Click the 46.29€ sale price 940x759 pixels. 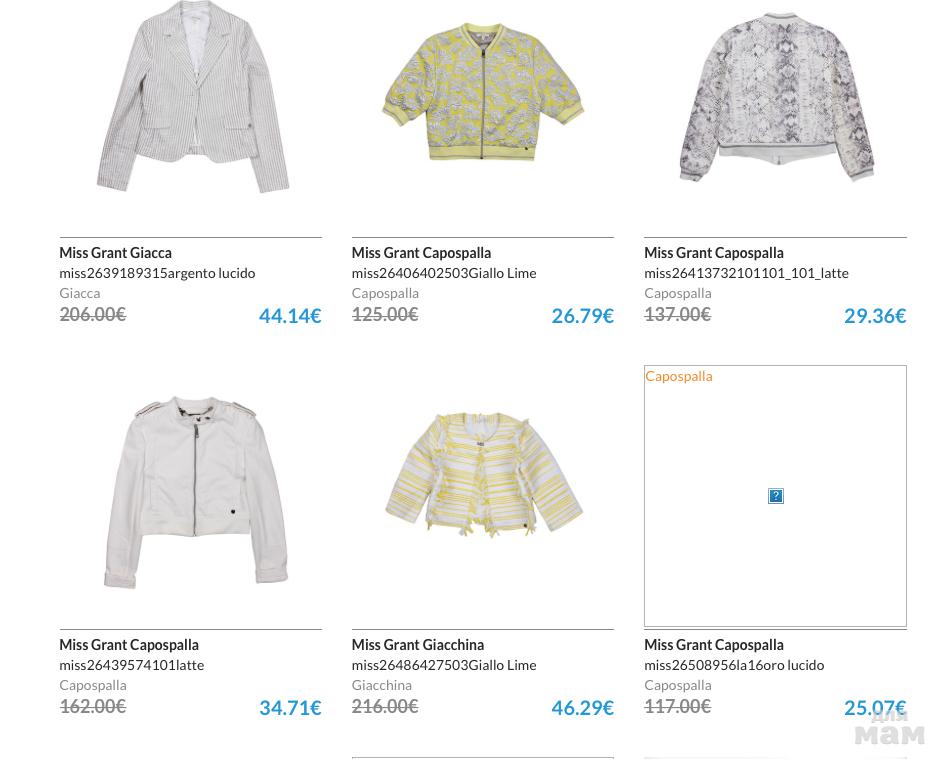582,707
